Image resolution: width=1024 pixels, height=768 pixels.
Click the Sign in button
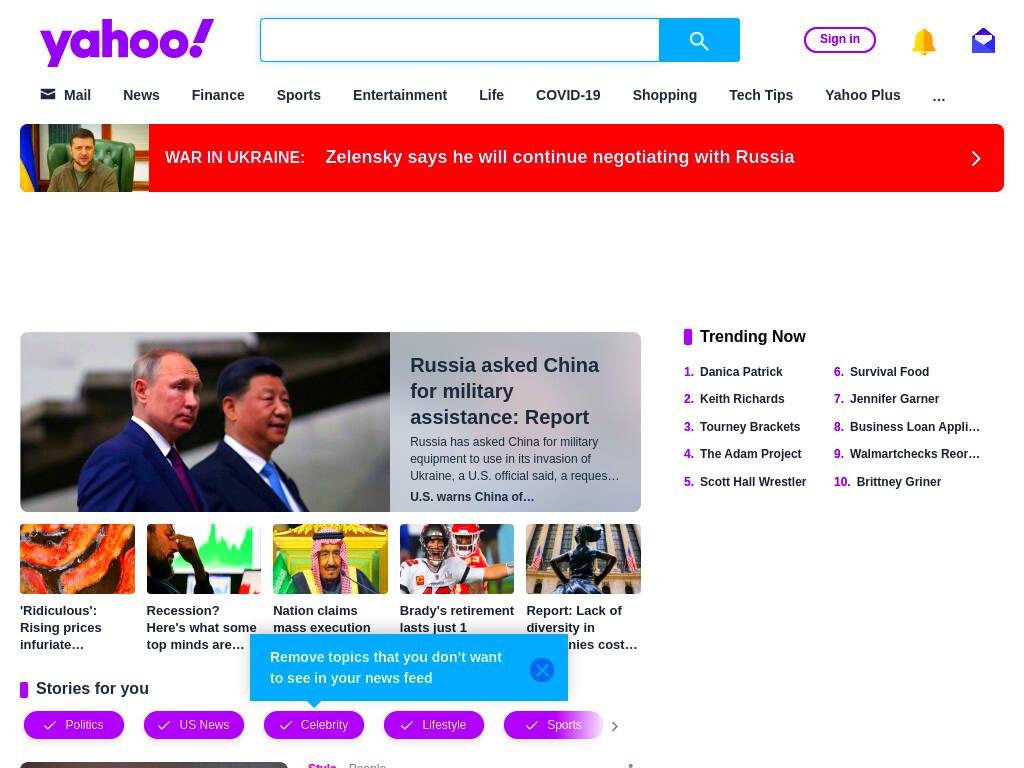click(839, 39)
